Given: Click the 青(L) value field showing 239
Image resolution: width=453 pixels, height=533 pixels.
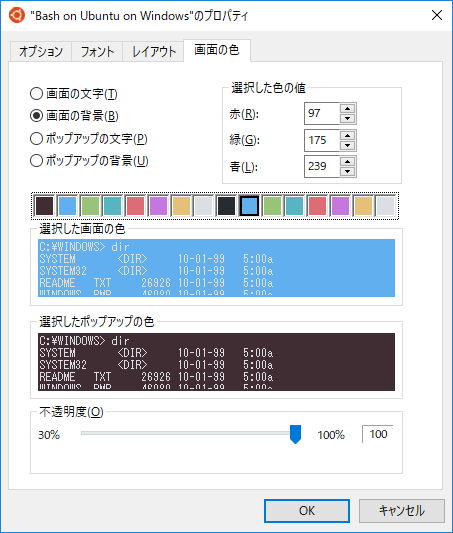Looking at the screenshot, I should click(x=322, y=166).
